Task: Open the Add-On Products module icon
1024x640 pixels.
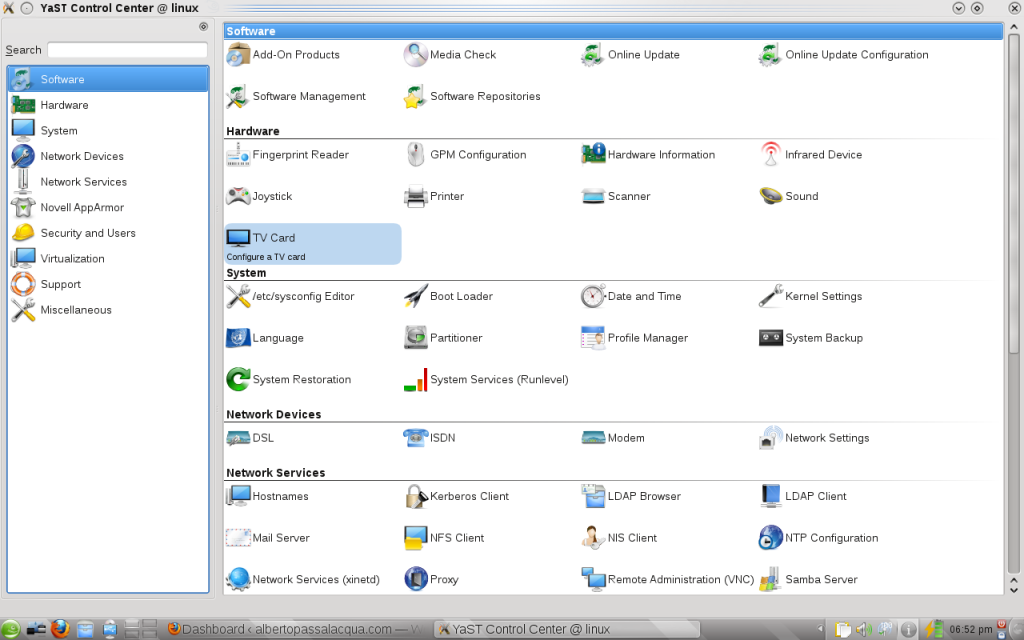Action: pyautogui.click(x=238, y=55)
